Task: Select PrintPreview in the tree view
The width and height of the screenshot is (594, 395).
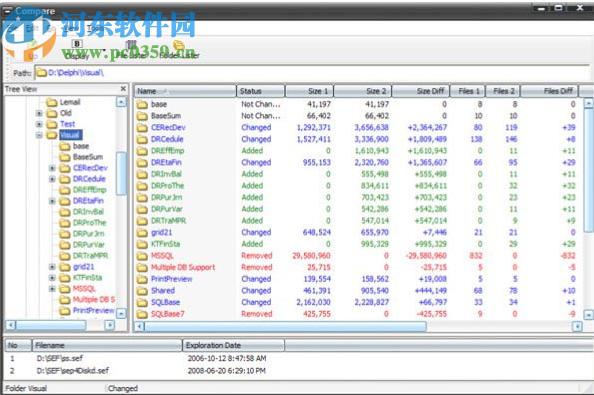Action: tap(93, 311)
